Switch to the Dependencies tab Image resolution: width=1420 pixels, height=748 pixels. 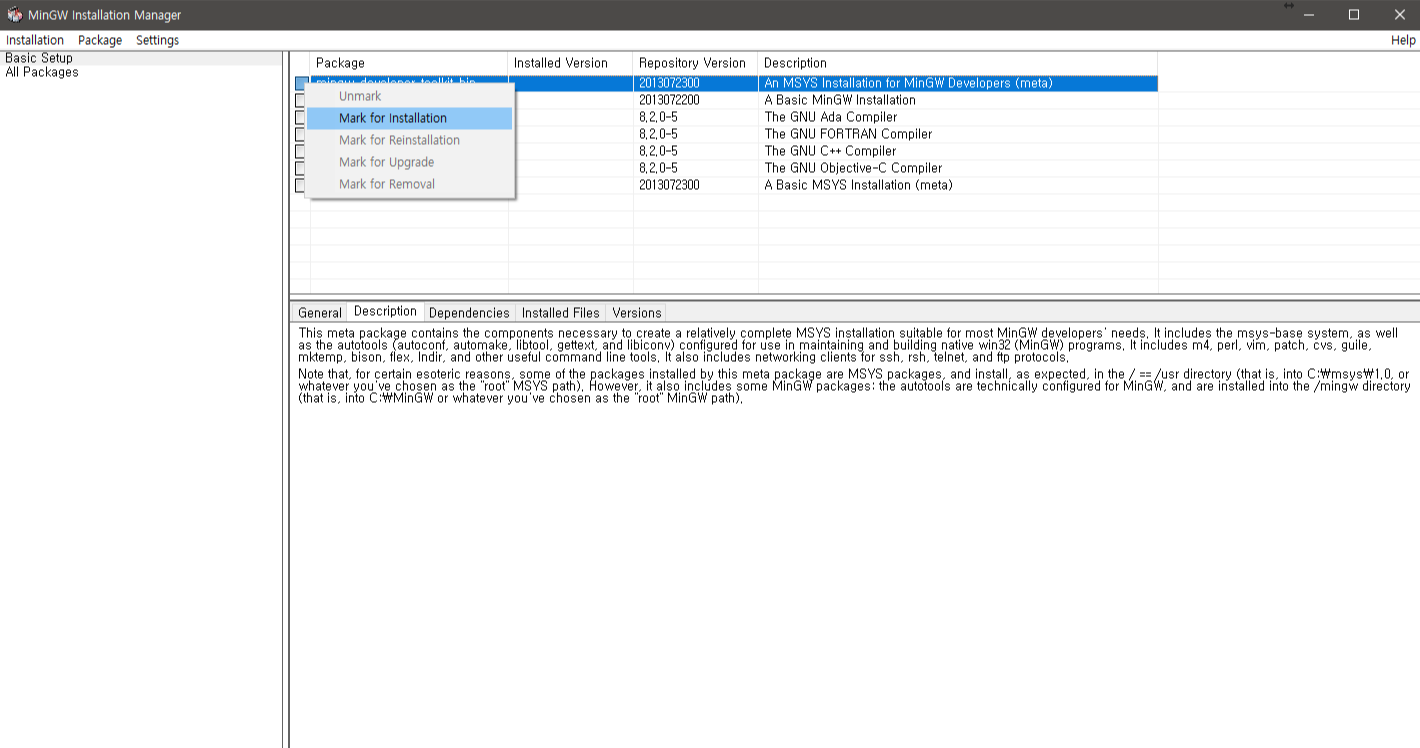tap(469, 313)
